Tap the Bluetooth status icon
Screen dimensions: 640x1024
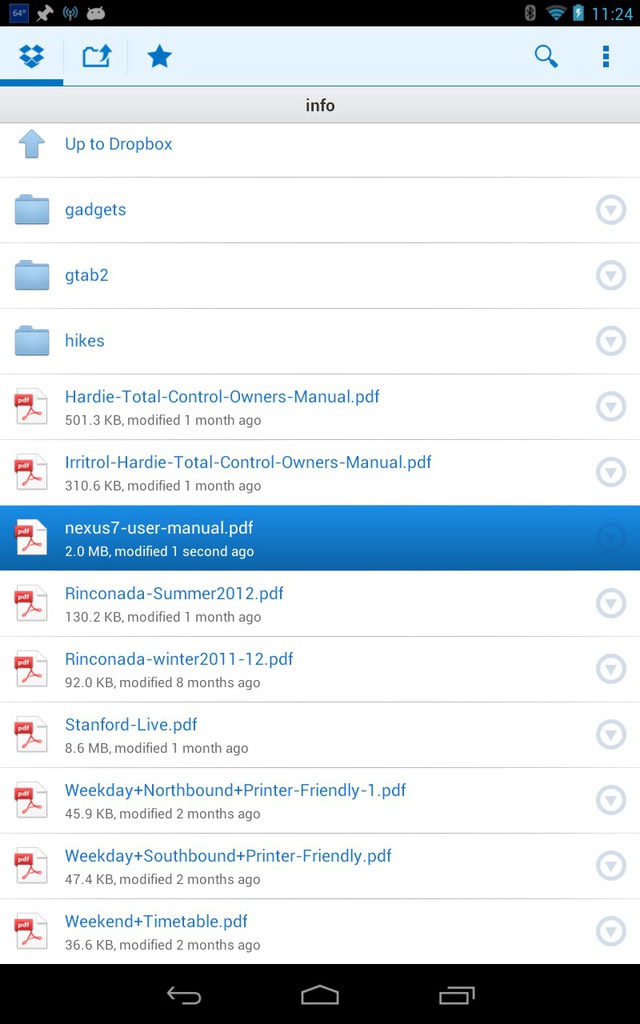(530, 13)
